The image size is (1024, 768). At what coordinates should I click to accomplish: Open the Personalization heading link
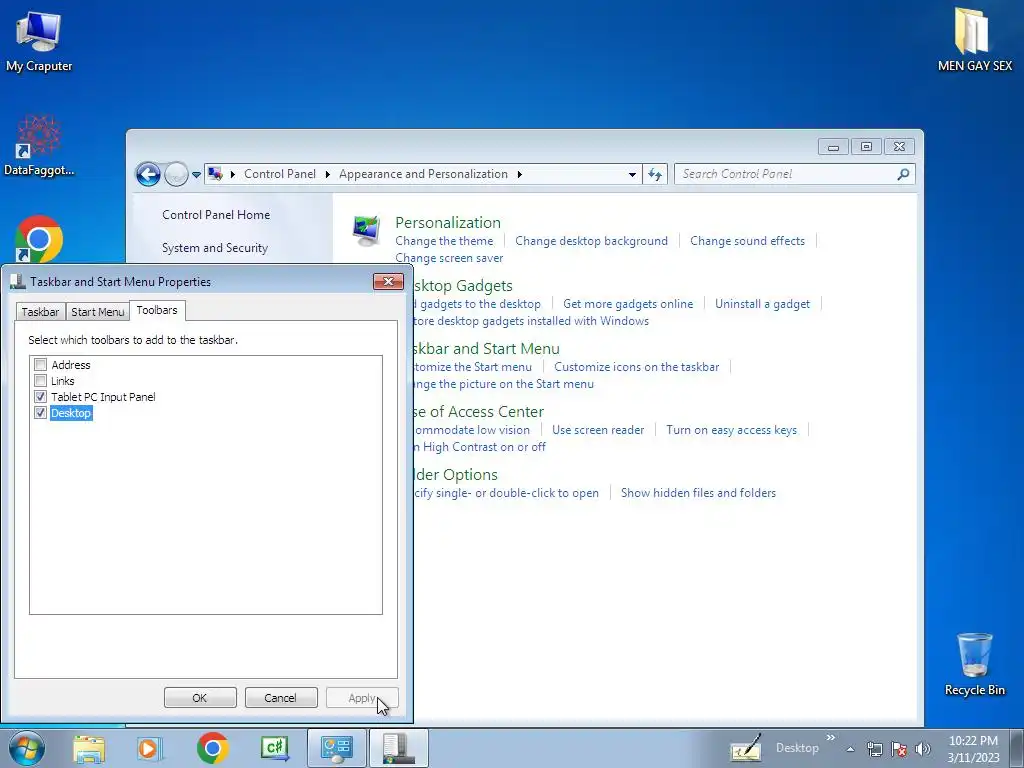coord(448,222)
